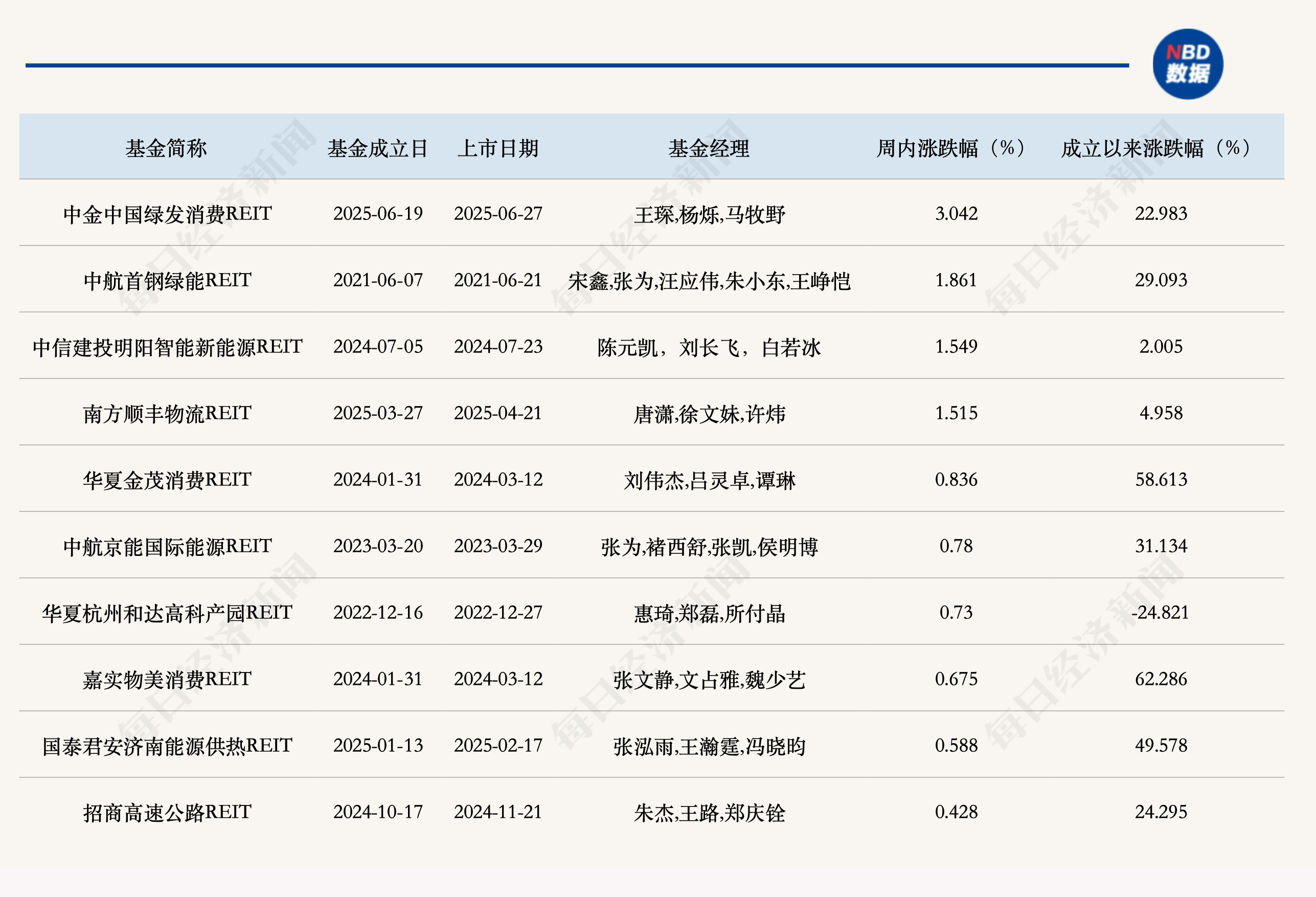
Task: Click the 基金成立日 column header
Action: tap(378, 148)
